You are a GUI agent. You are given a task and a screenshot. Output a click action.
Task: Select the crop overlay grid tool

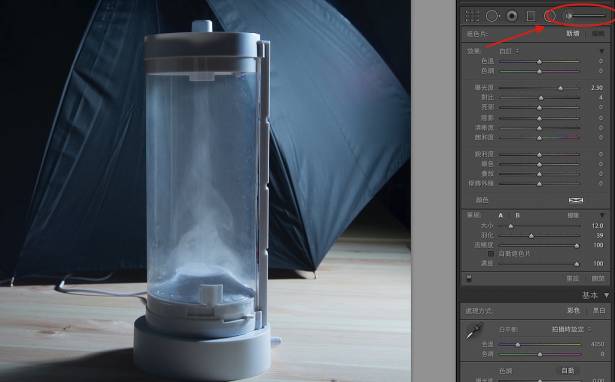point(472,16)
